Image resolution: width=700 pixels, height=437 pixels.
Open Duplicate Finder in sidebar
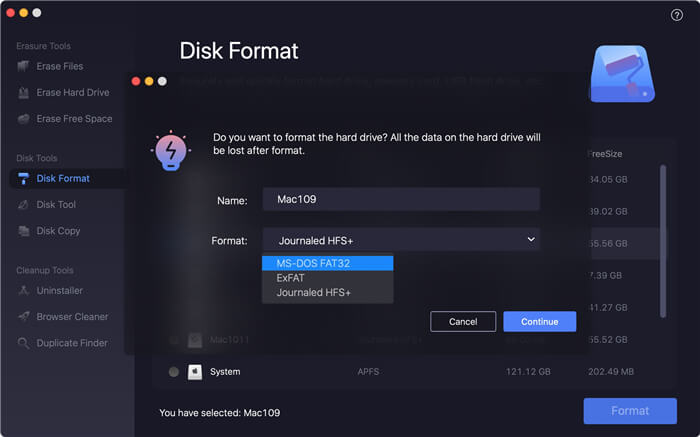(x=72, y=343)
